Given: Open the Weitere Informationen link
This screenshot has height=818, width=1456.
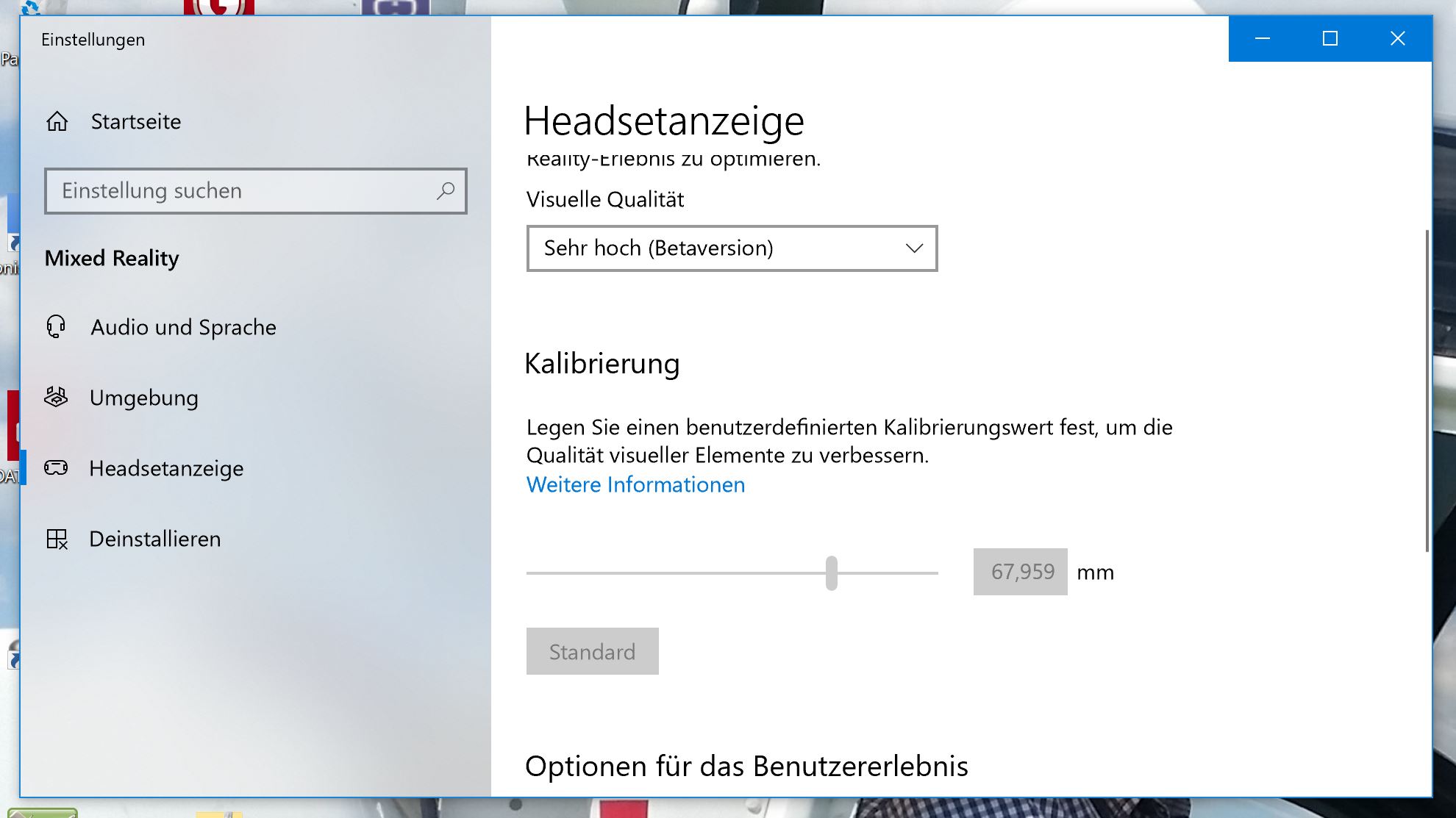Looking at the screenshot, I should pos(635,485).
